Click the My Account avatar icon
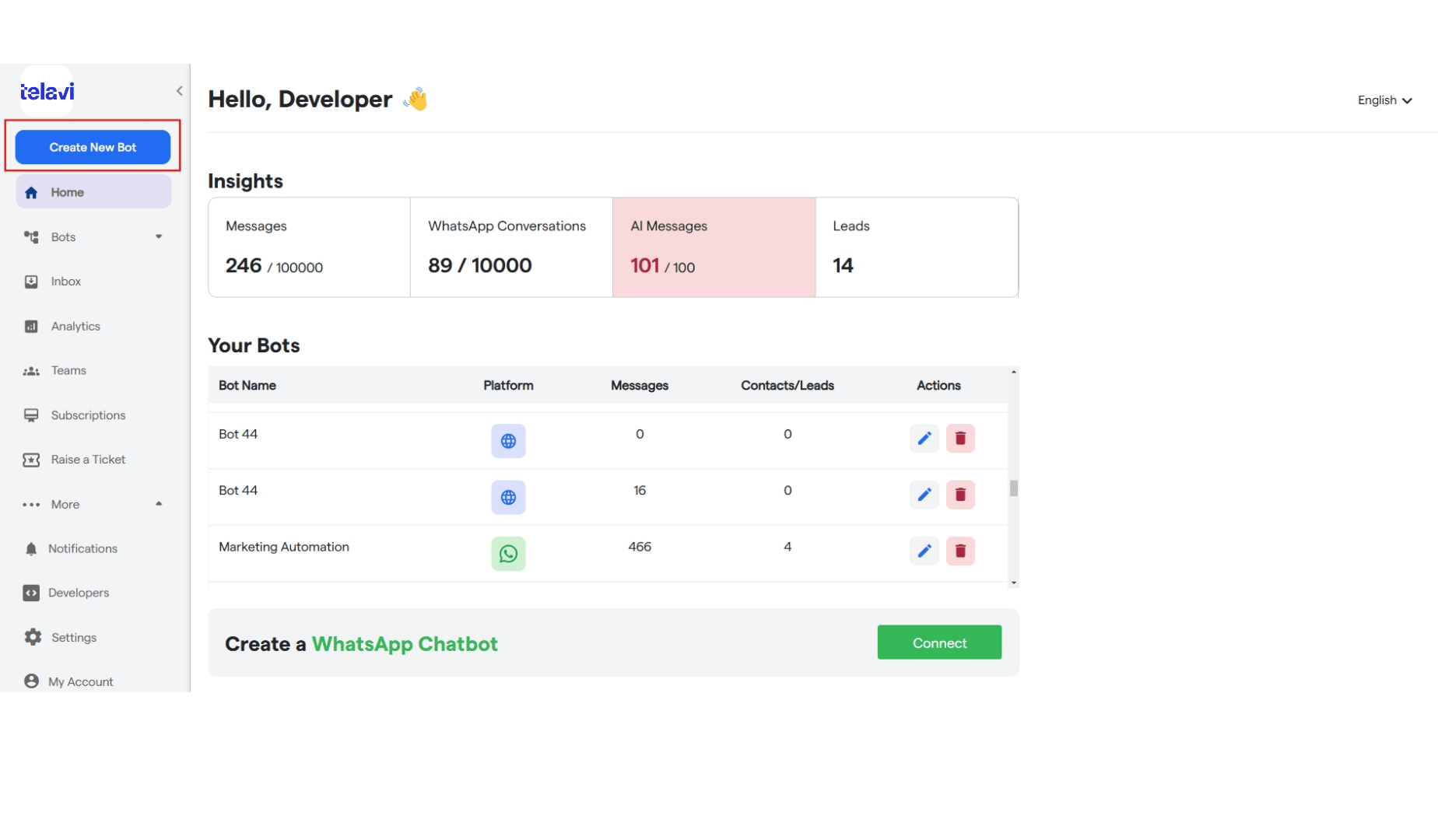The image size is (1452, 840). (x=31, y=681)
